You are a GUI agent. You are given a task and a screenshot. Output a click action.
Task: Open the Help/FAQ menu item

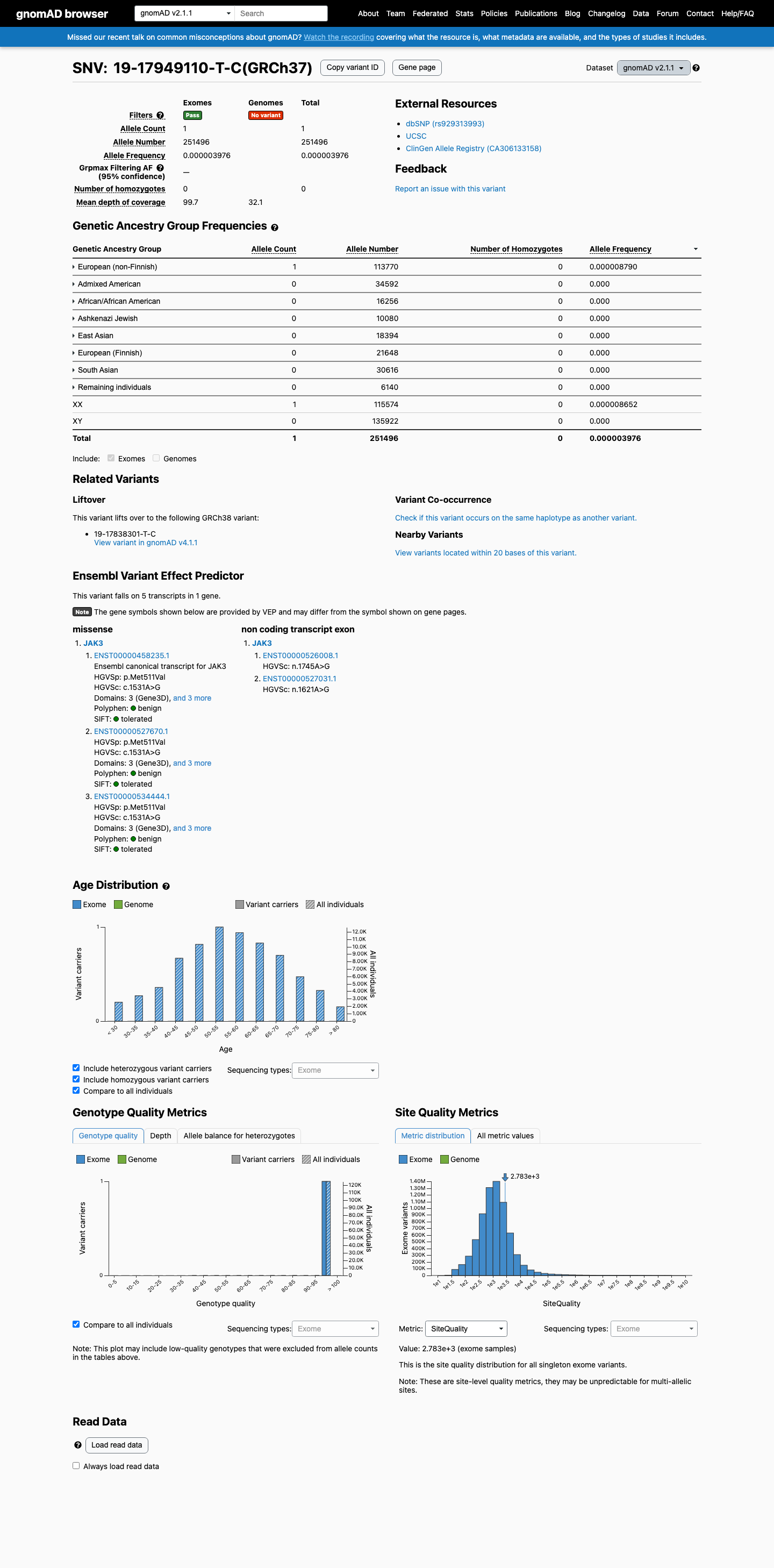[x=737, y=13]
